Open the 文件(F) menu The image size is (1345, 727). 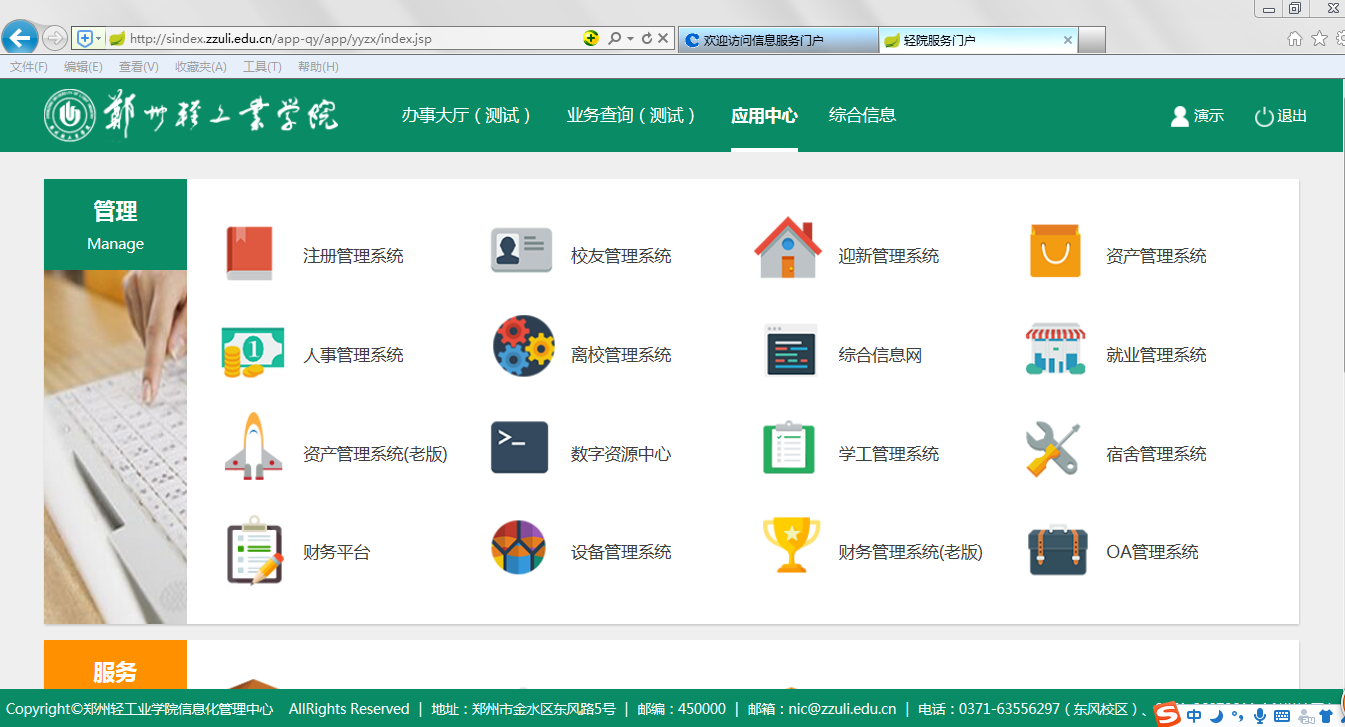29,67
